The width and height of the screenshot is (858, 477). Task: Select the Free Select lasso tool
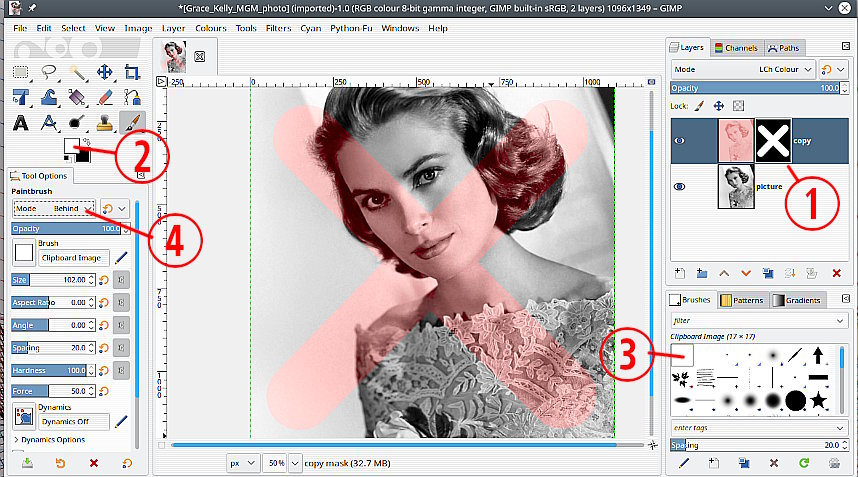[x=48, y=72]
